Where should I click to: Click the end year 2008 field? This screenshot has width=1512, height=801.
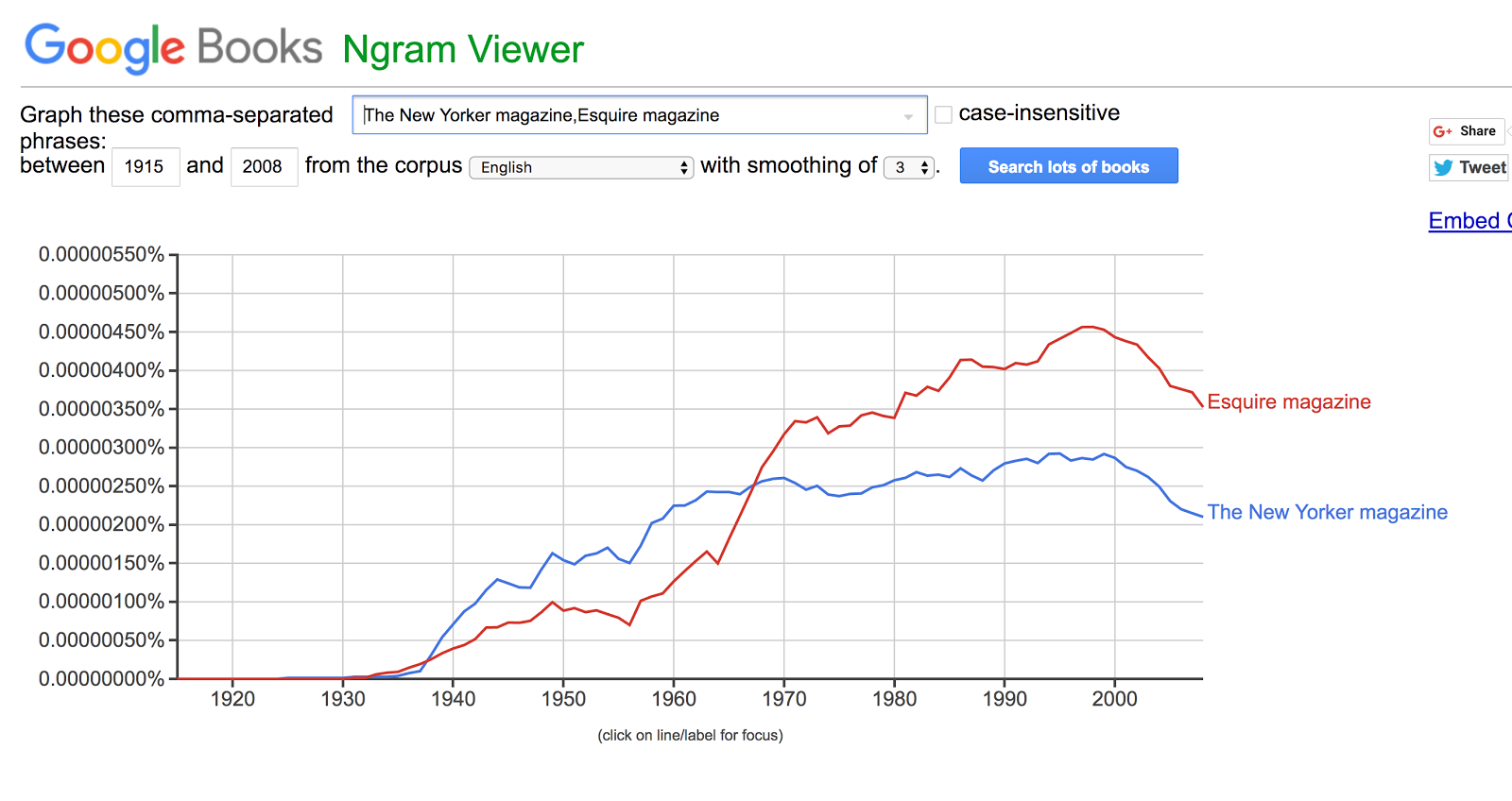pos(263,167)
